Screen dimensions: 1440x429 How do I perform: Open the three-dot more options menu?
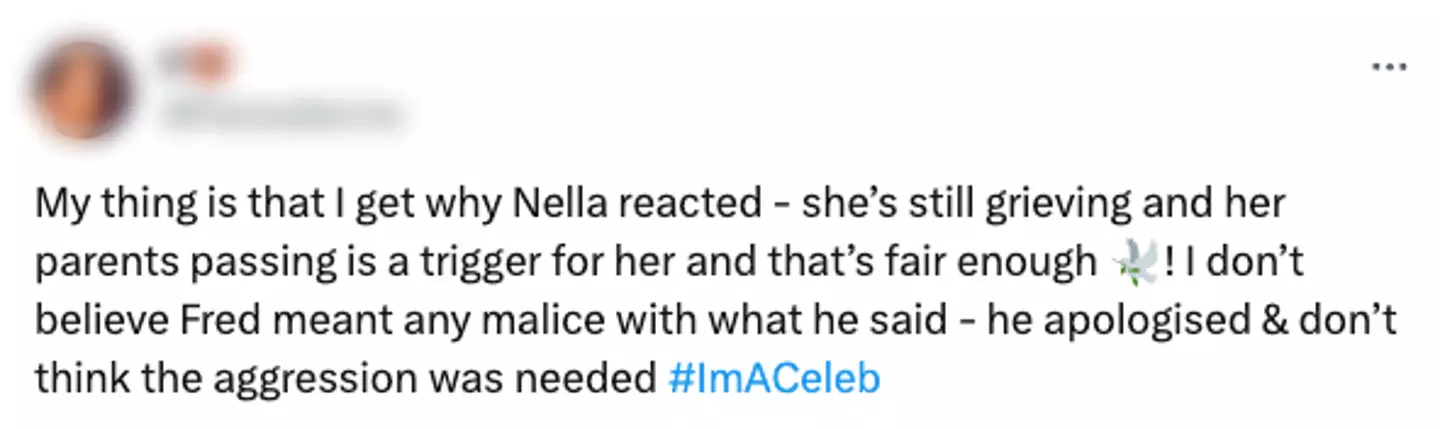pos(1390,68)
